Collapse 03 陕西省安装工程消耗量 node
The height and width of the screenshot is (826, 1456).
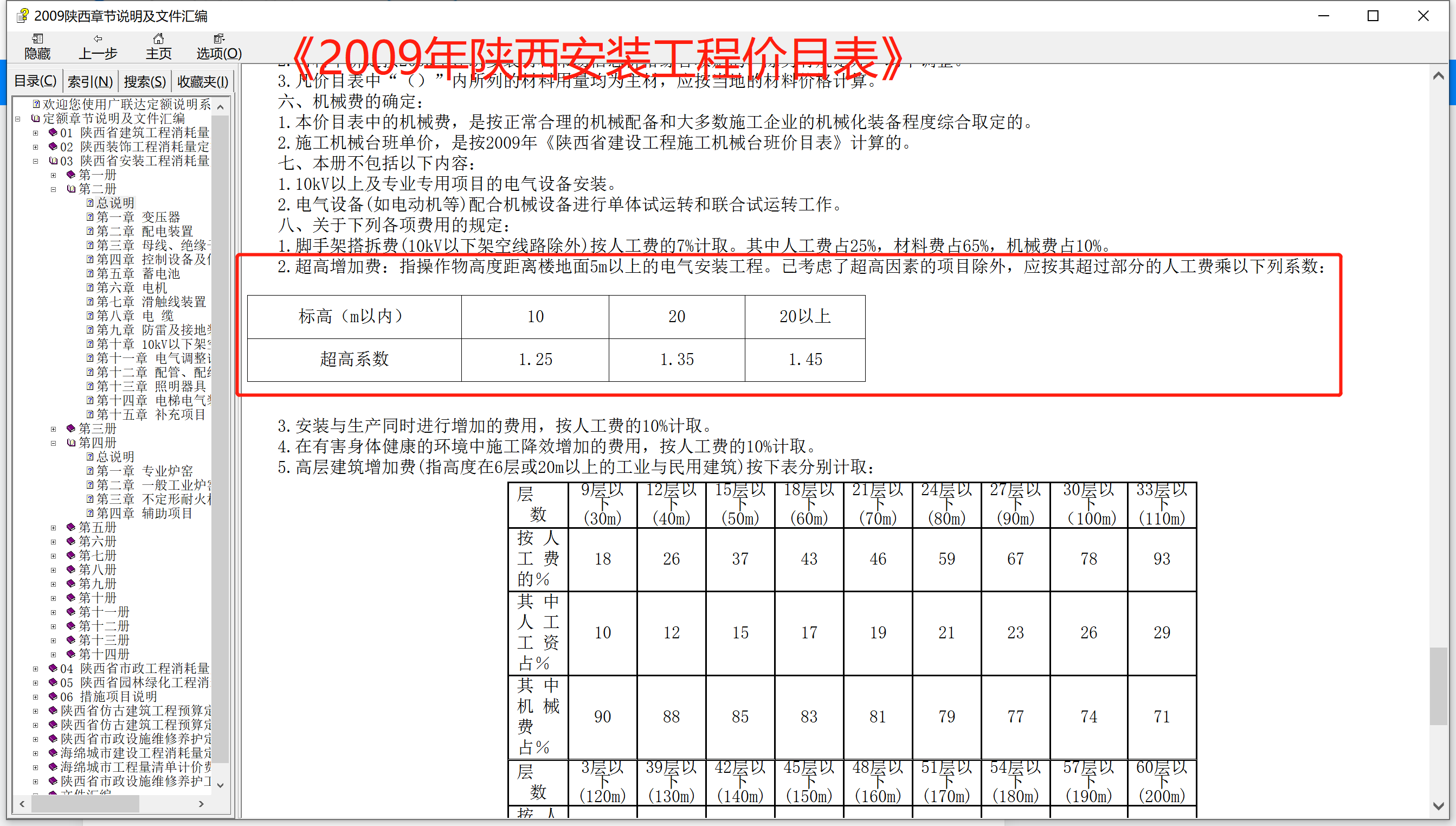(35, 161)
